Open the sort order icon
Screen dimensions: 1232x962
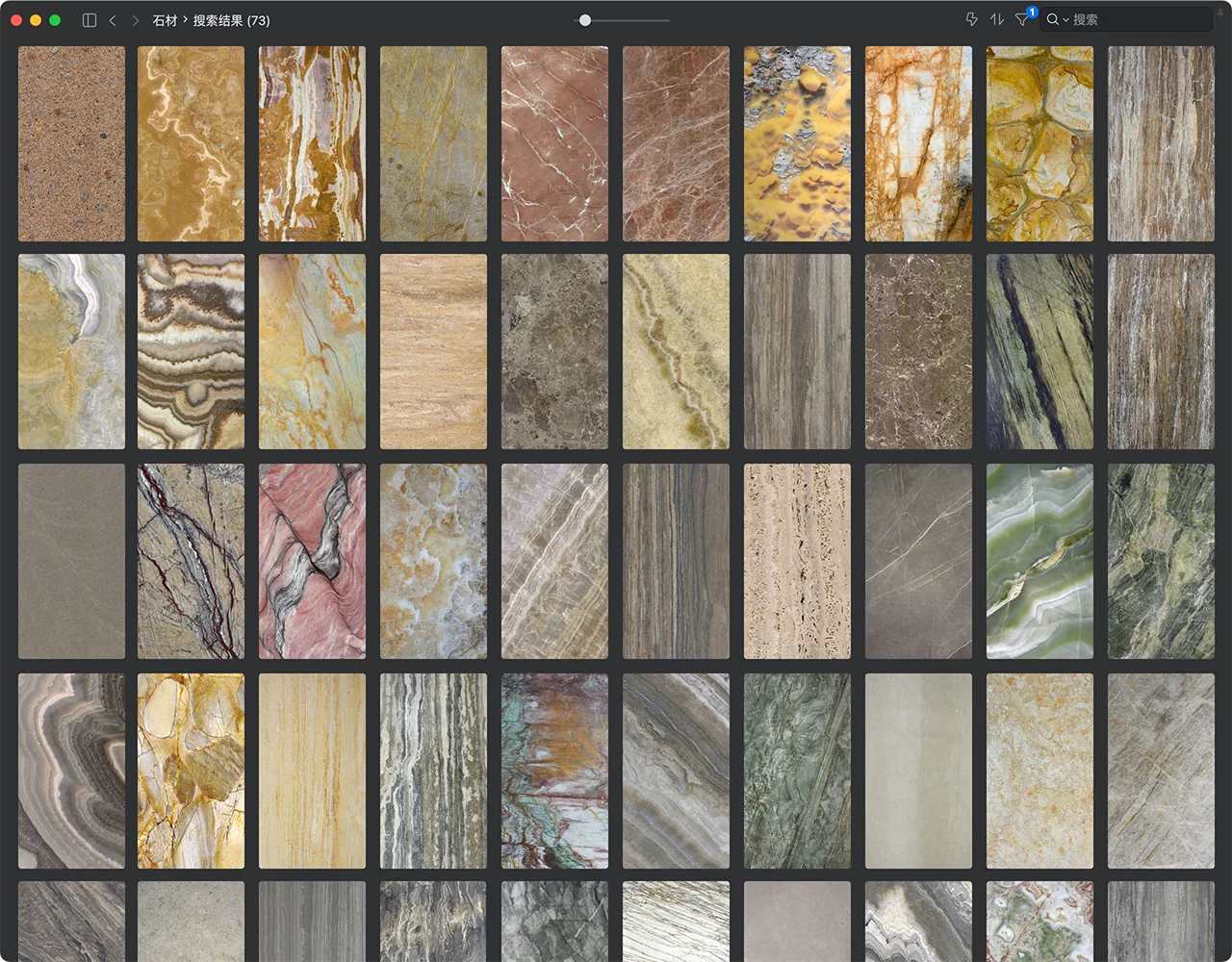click(996, 19)
